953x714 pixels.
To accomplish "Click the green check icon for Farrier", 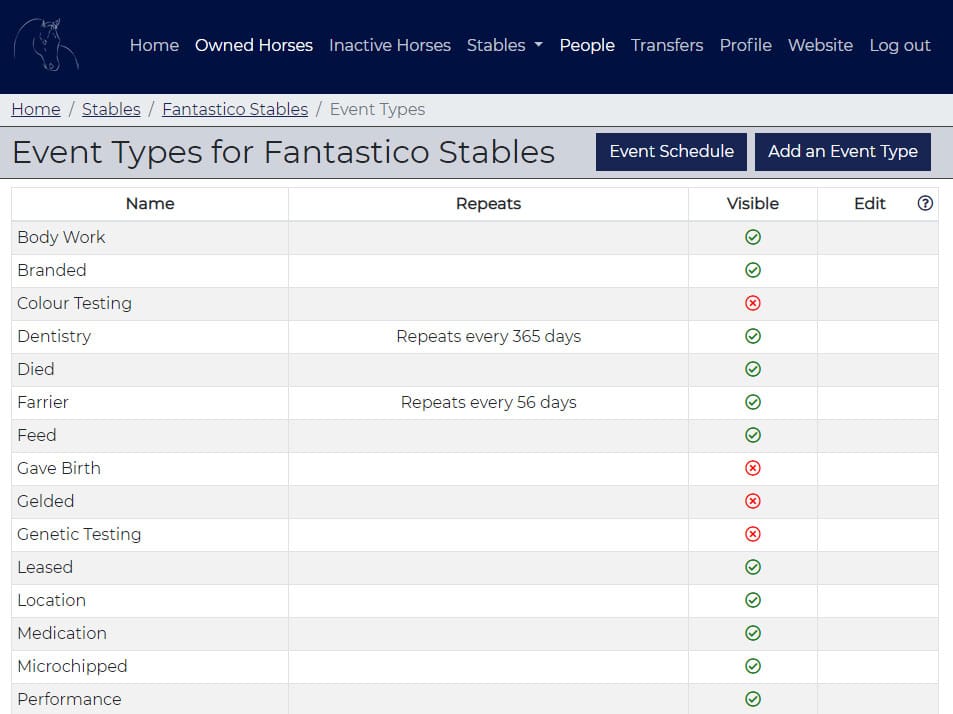I will [x=752, y=402].
